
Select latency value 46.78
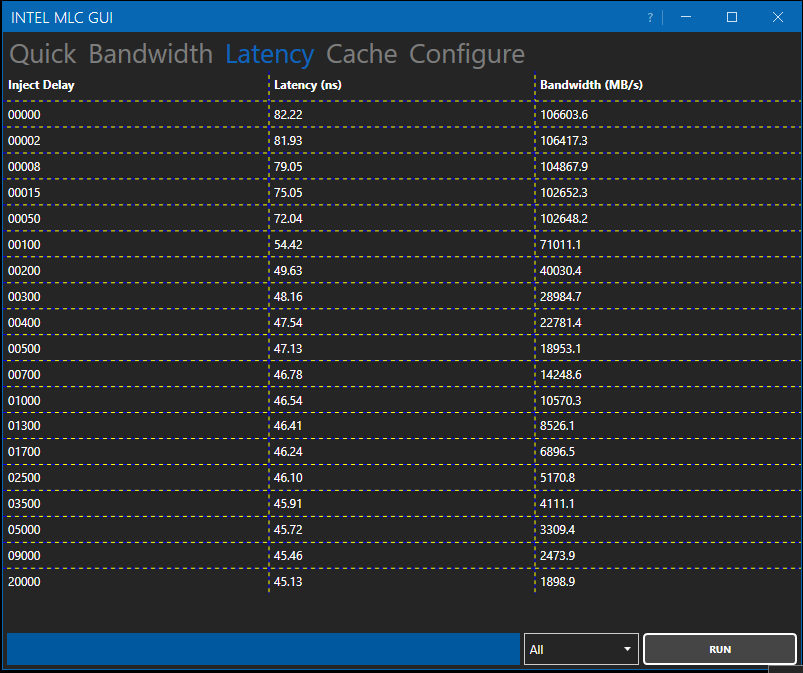[x=288, y=375]
